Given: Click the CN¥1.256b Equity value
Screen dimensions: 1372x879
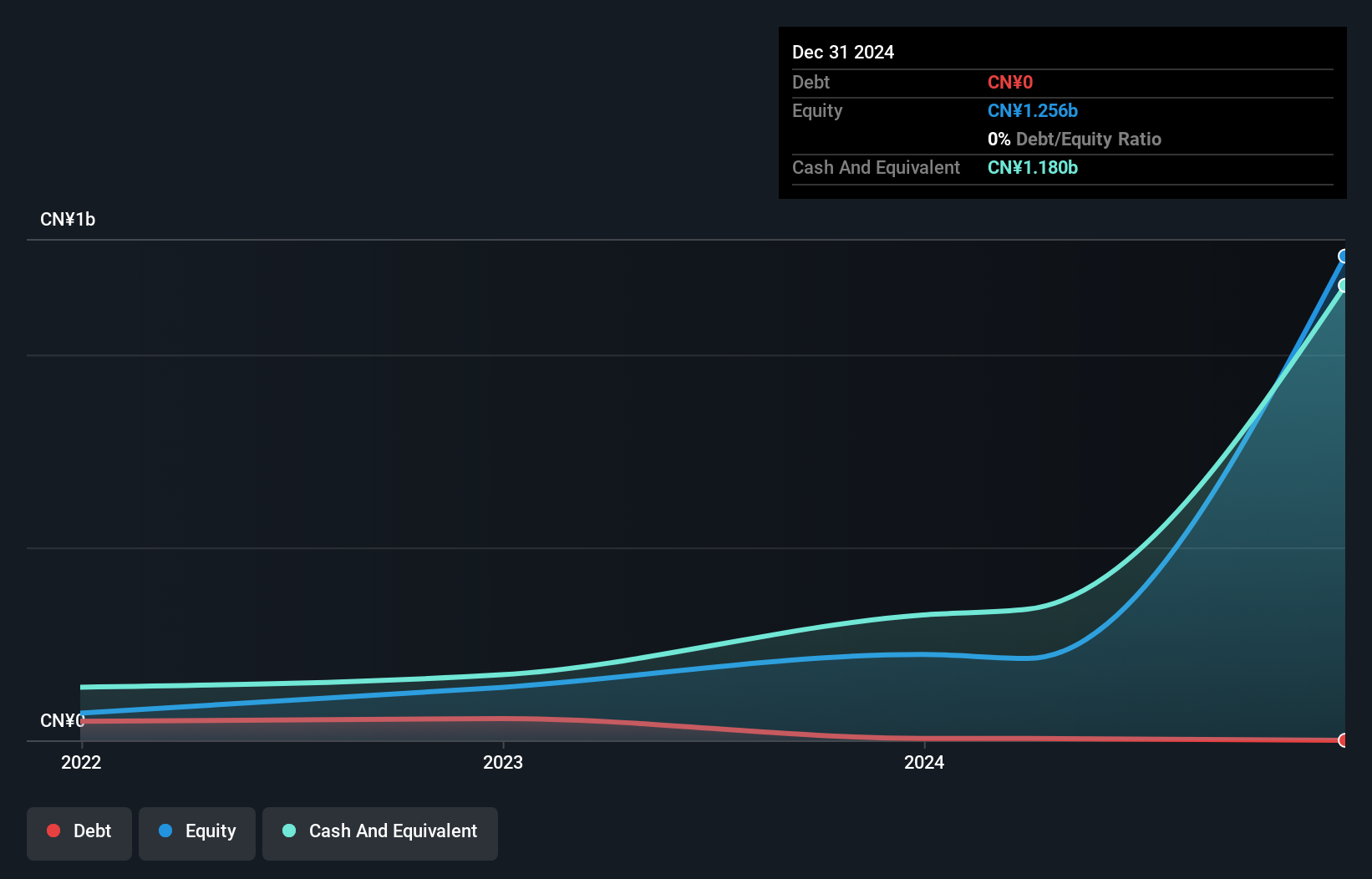Looking at the screenshot, I should tap(1033, 111).
